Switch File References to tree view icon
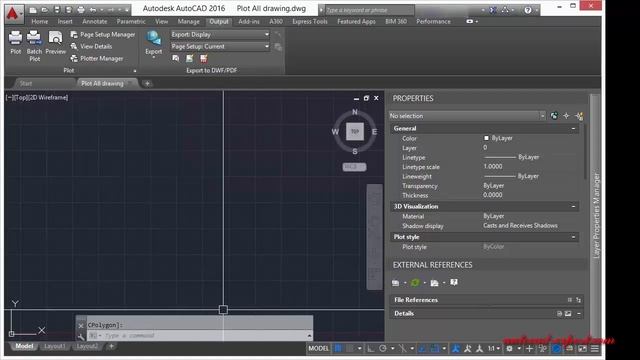The width and height of the screenshot is (640, 360). click(578, 300)
